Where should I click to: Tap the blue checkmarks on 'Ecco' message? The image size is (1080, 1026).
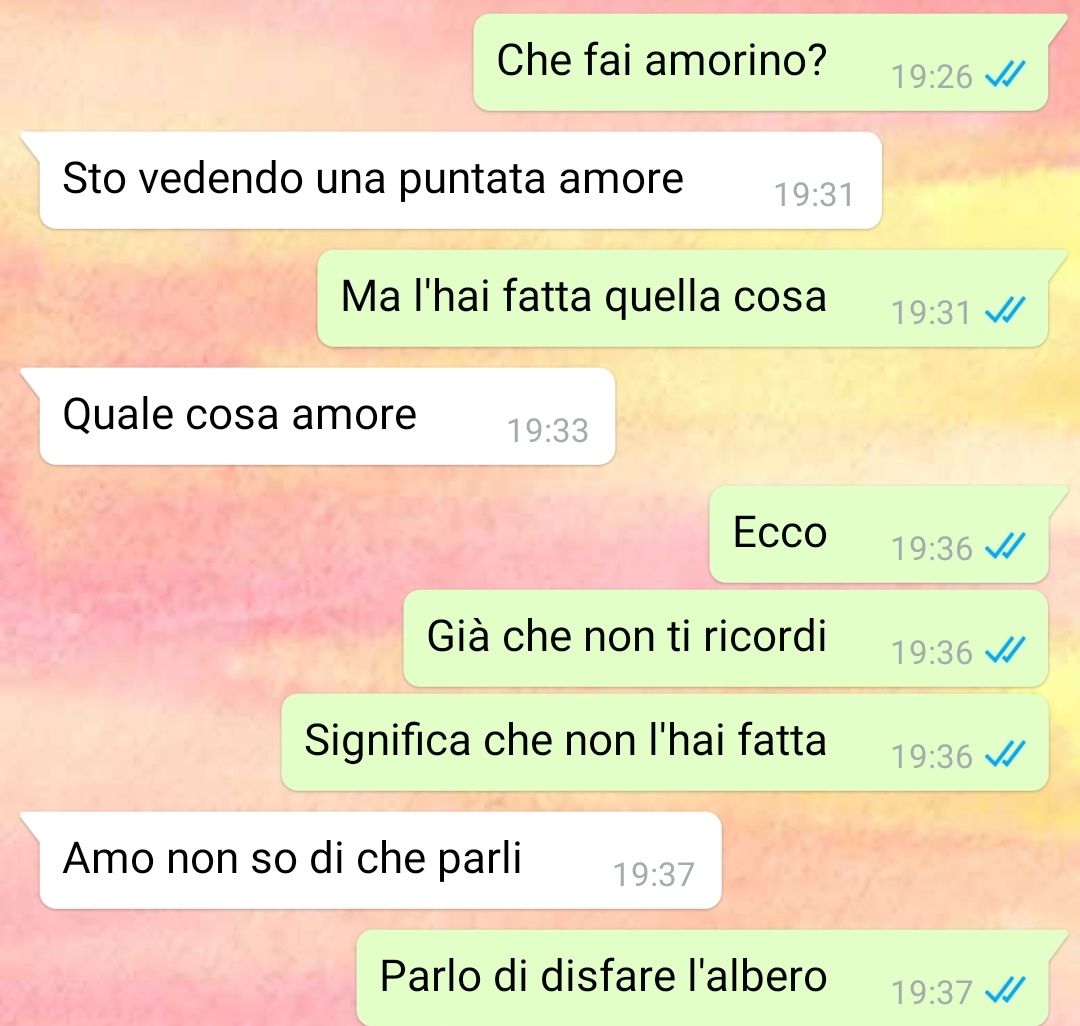point(1005,547)
